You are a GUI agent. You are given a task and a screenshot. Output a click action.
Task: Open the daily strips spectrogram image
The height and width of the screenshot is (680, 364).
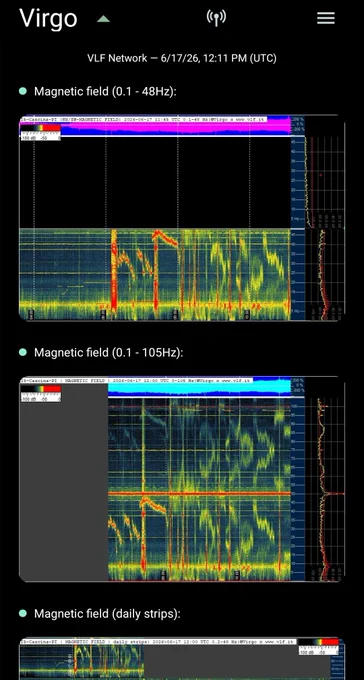coord(182,658)
